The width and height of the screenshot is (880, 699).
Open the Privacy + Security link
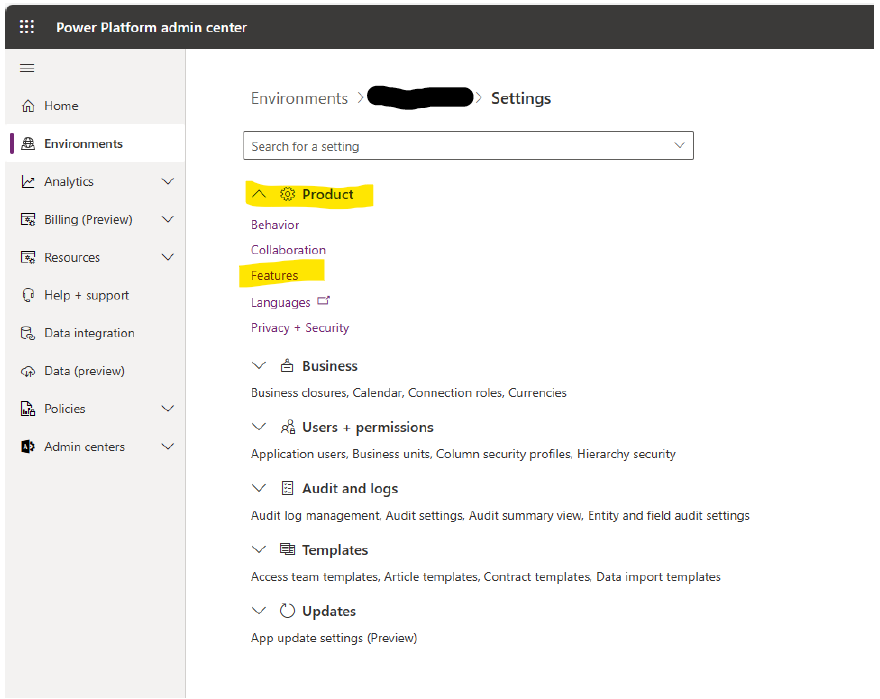(x=300, y=328)
